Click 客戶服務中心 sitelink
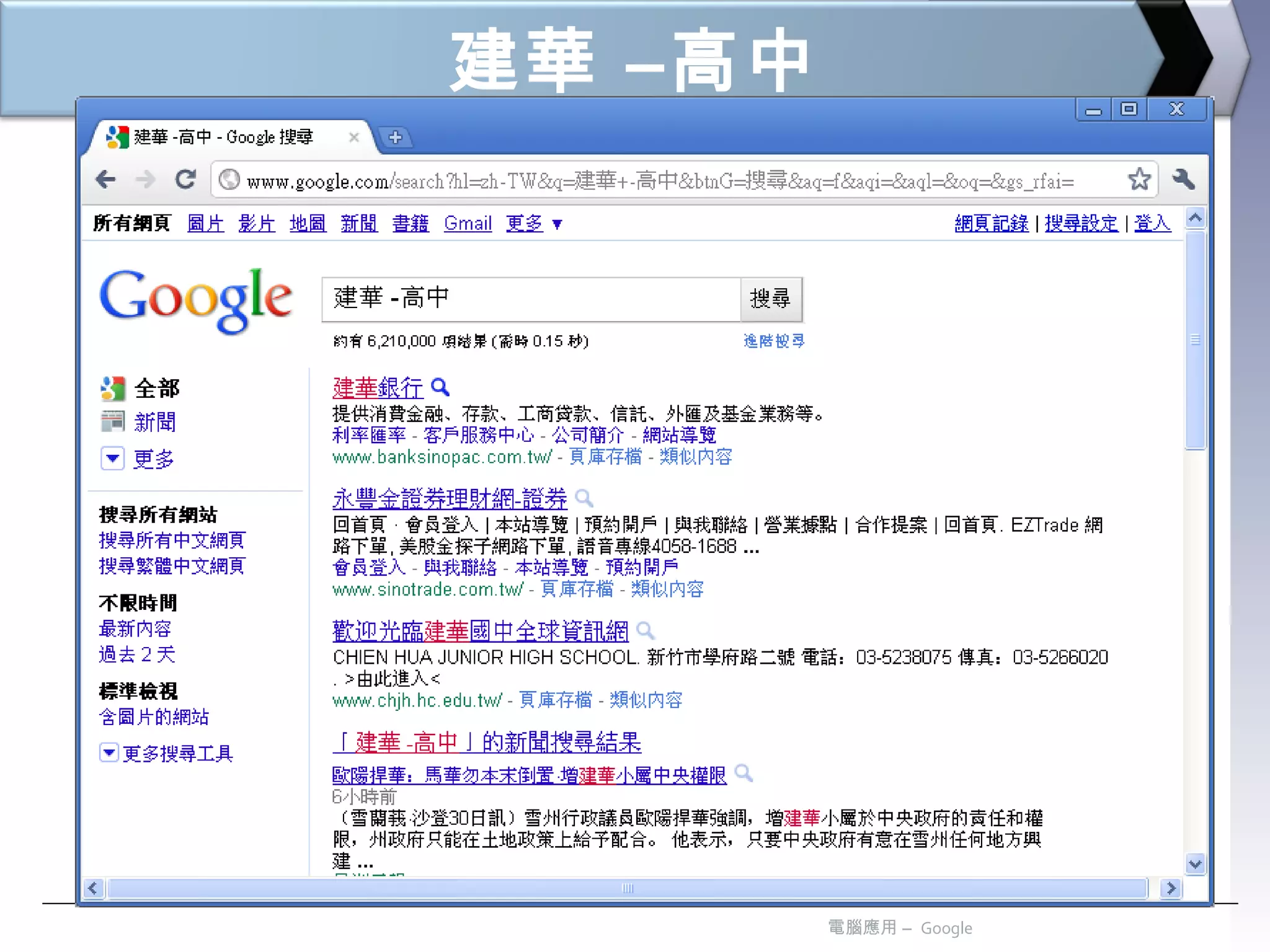Screen dimensions: 1270x952 pyautogui.click(x=479, y=435)
